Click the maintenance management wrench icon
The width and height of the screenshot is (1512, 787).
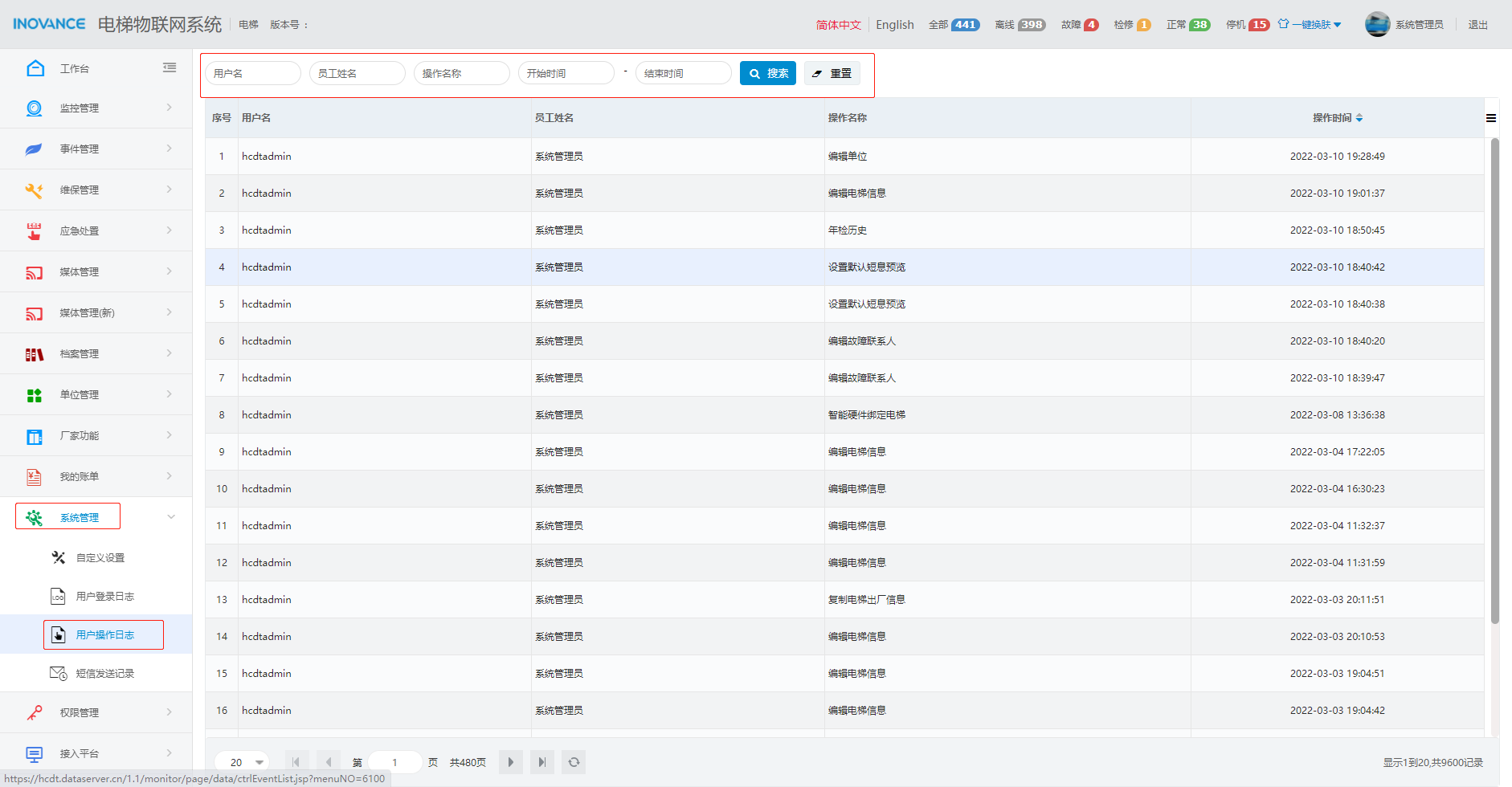click(x=34, y=190)
